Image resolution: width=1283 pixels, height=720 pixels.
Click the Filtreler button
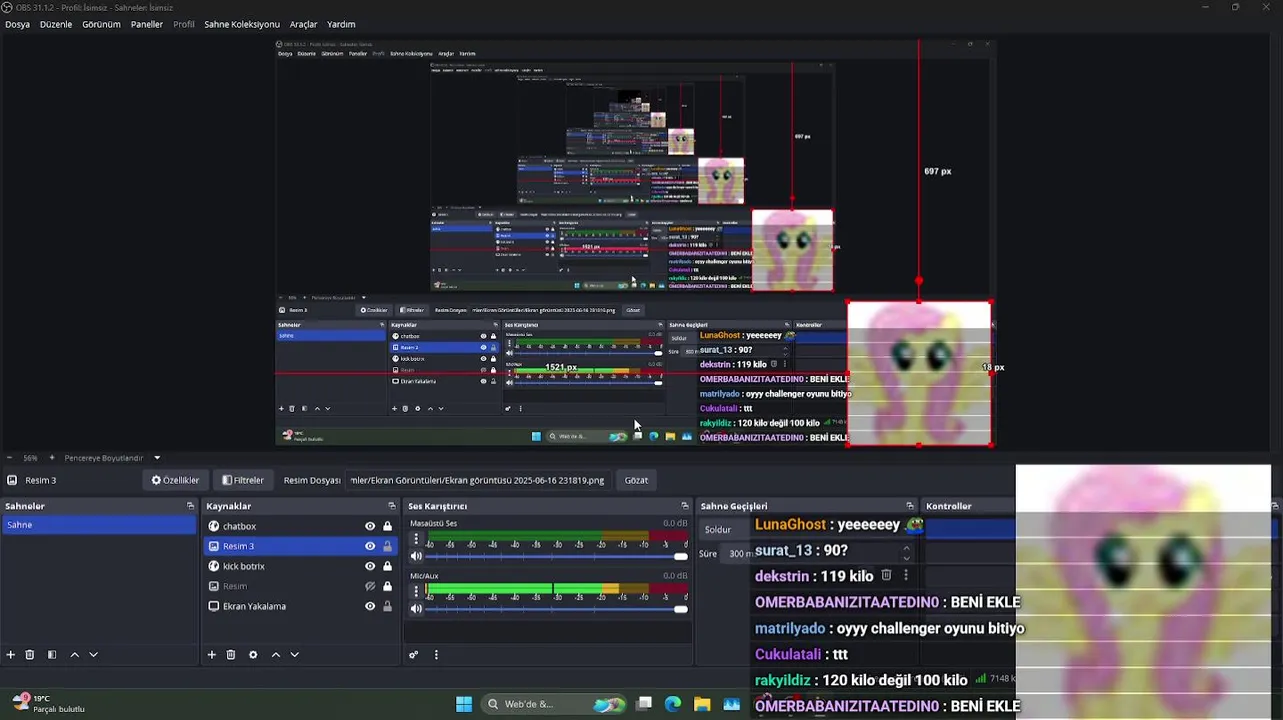click(243, 480)
